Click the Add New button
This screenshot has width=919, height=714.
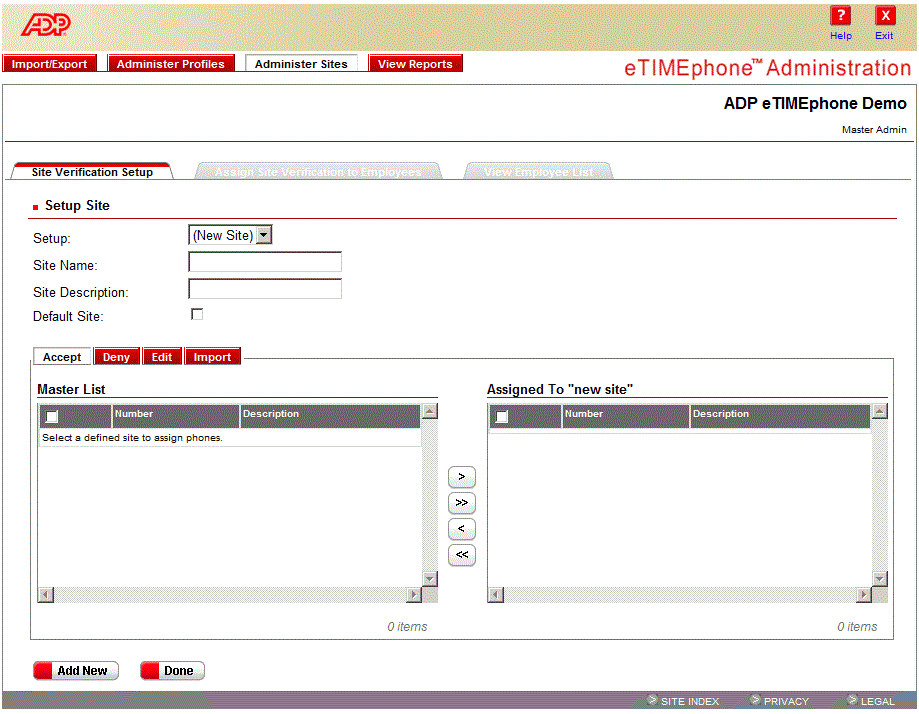point(76,670)
